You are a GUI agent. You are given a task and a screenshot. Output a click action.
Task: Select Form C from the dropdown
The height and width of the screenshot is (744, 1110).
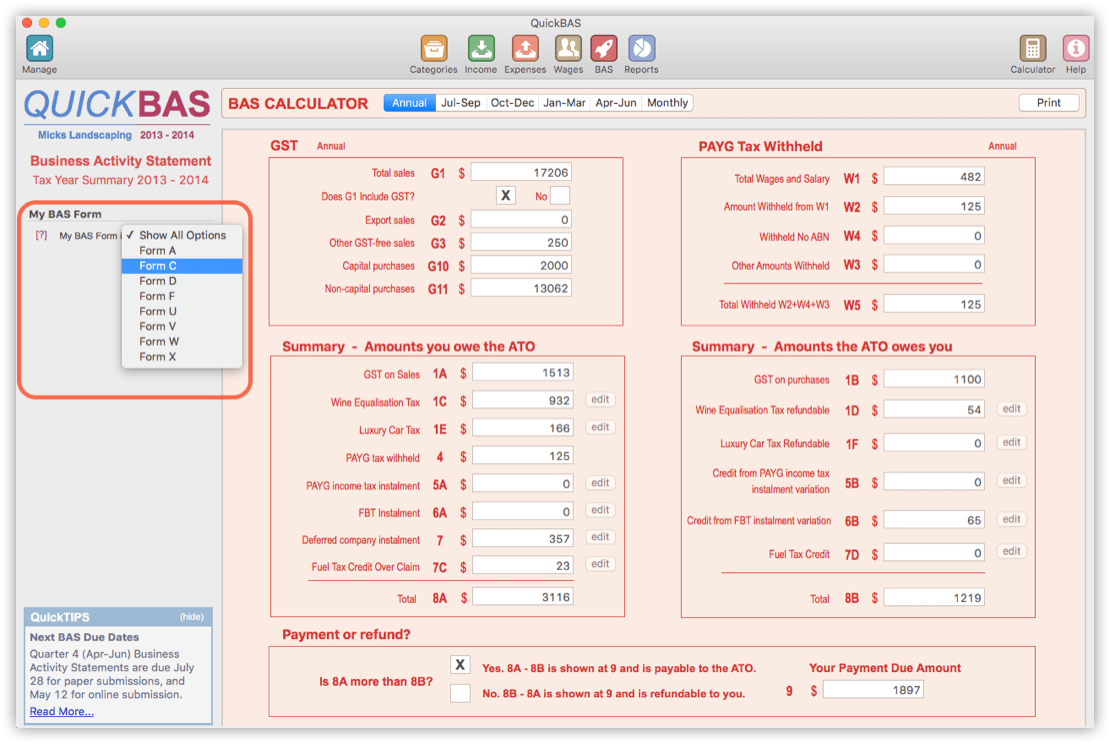(182, 265)
